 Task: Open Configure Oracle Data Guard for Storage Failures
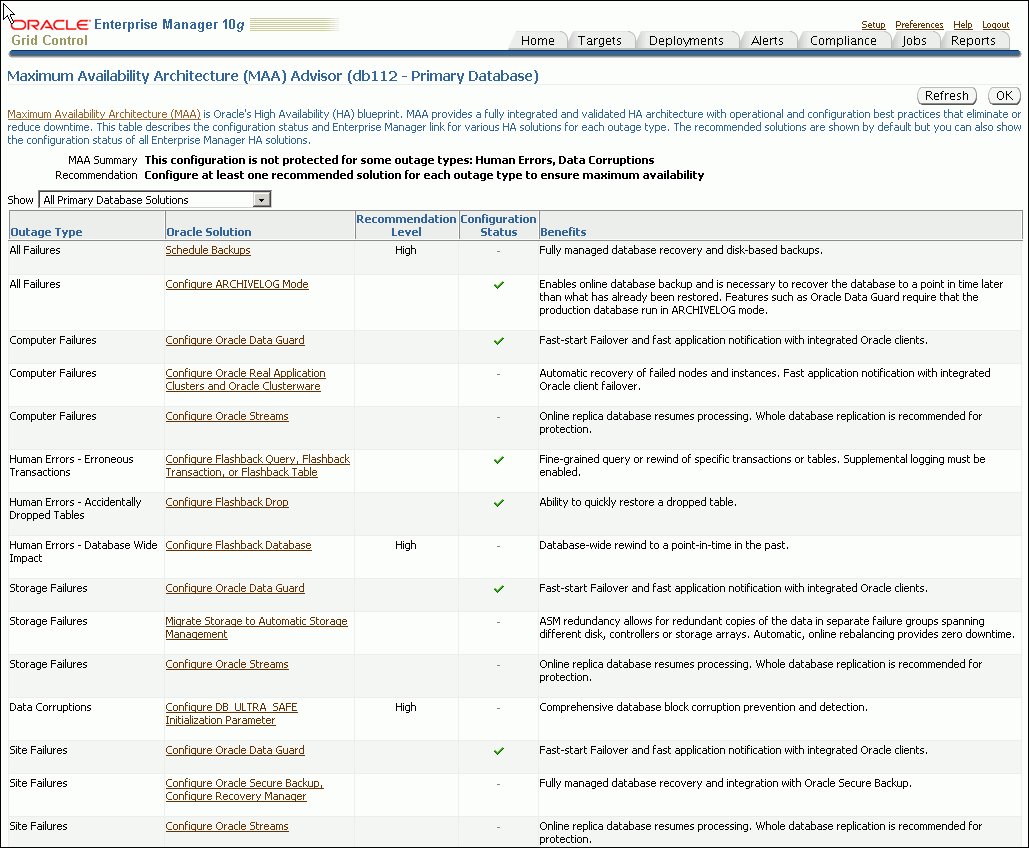click(x=235, y=588)
